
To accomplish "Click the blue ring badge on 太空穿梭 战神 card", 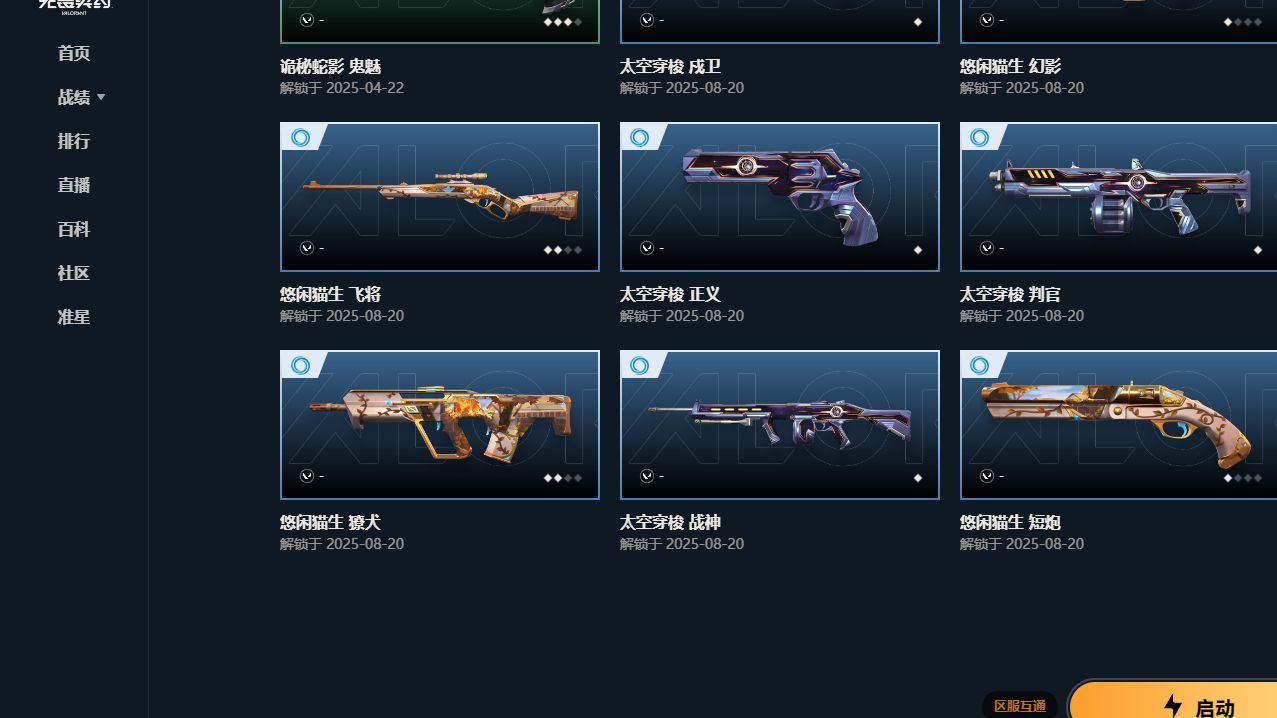I will click(640, 366).
